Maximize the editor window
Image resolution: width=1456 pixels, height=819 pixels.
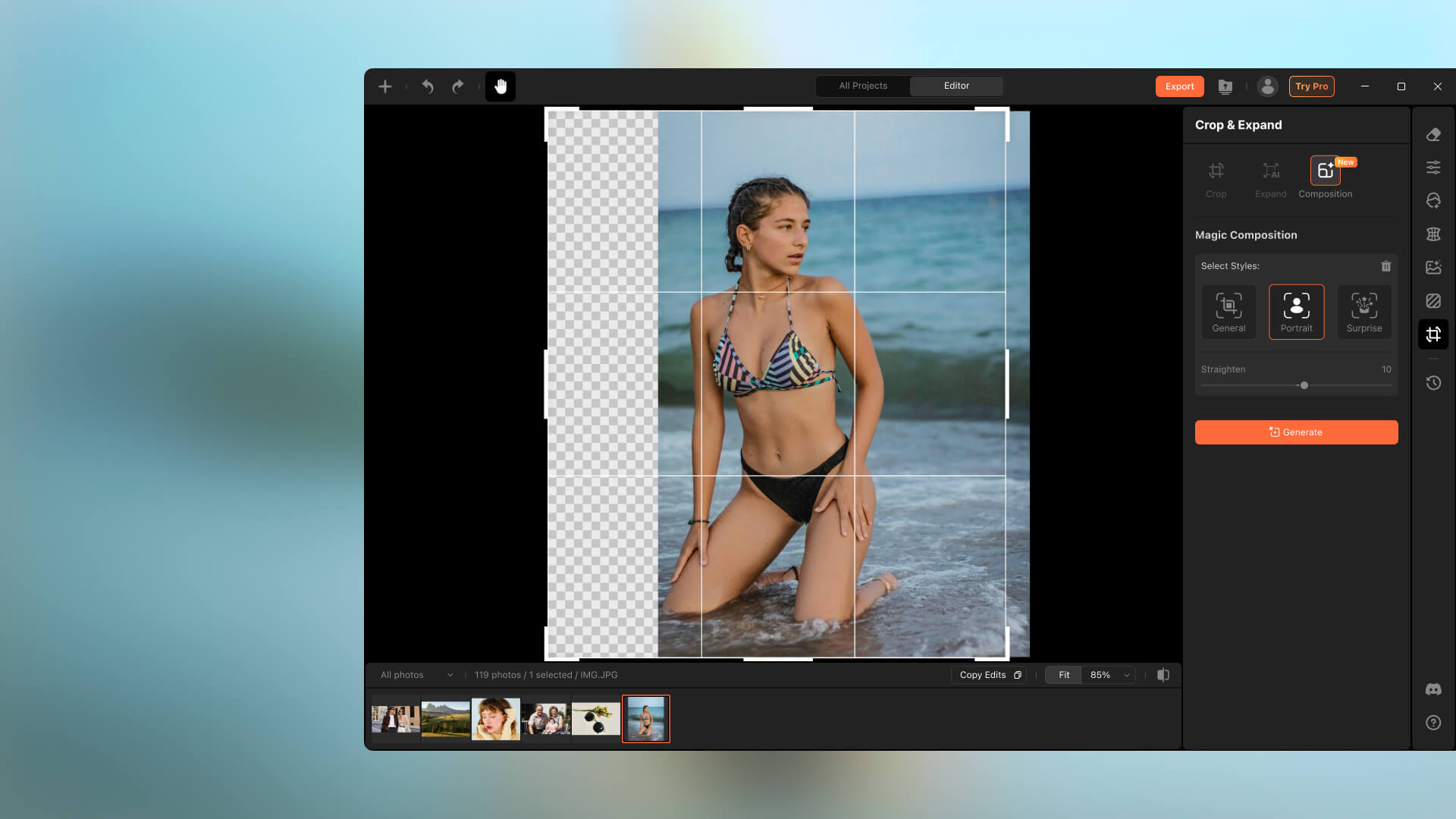pos(1401,86)
